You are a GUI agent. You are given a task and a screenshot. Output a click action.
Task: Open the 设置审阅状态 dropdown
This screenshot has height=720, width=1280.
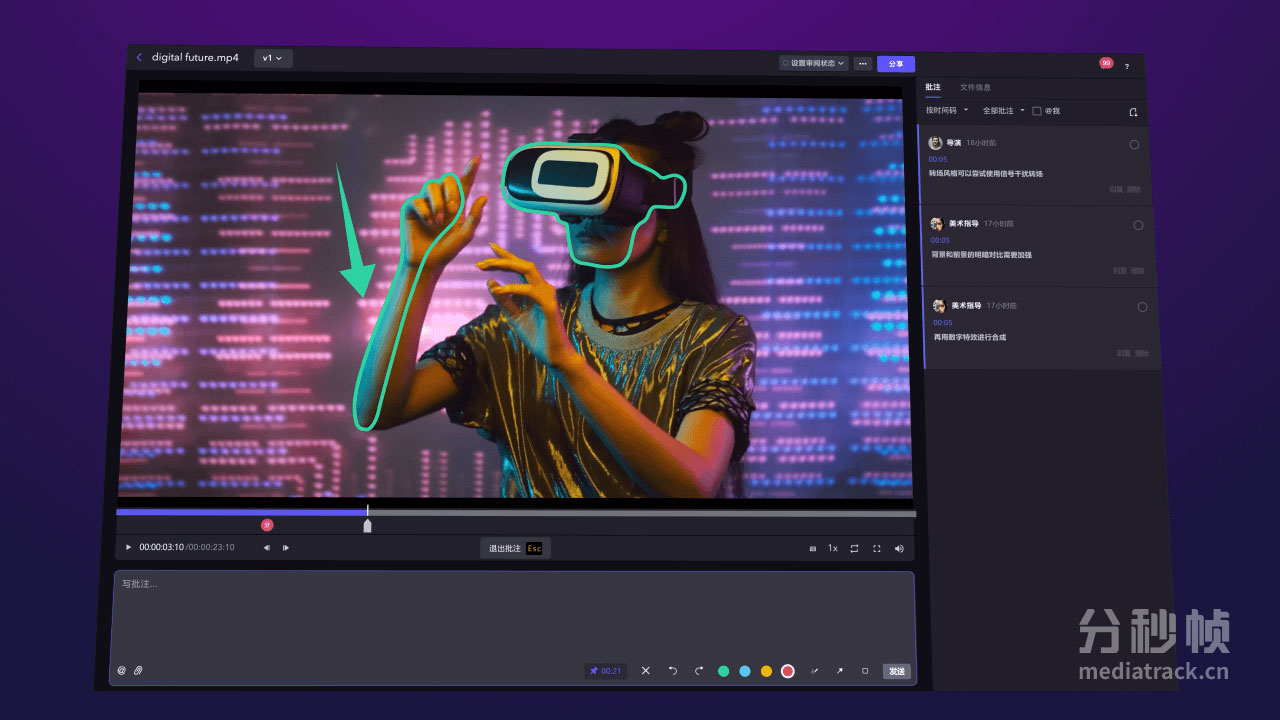[814, 63]
